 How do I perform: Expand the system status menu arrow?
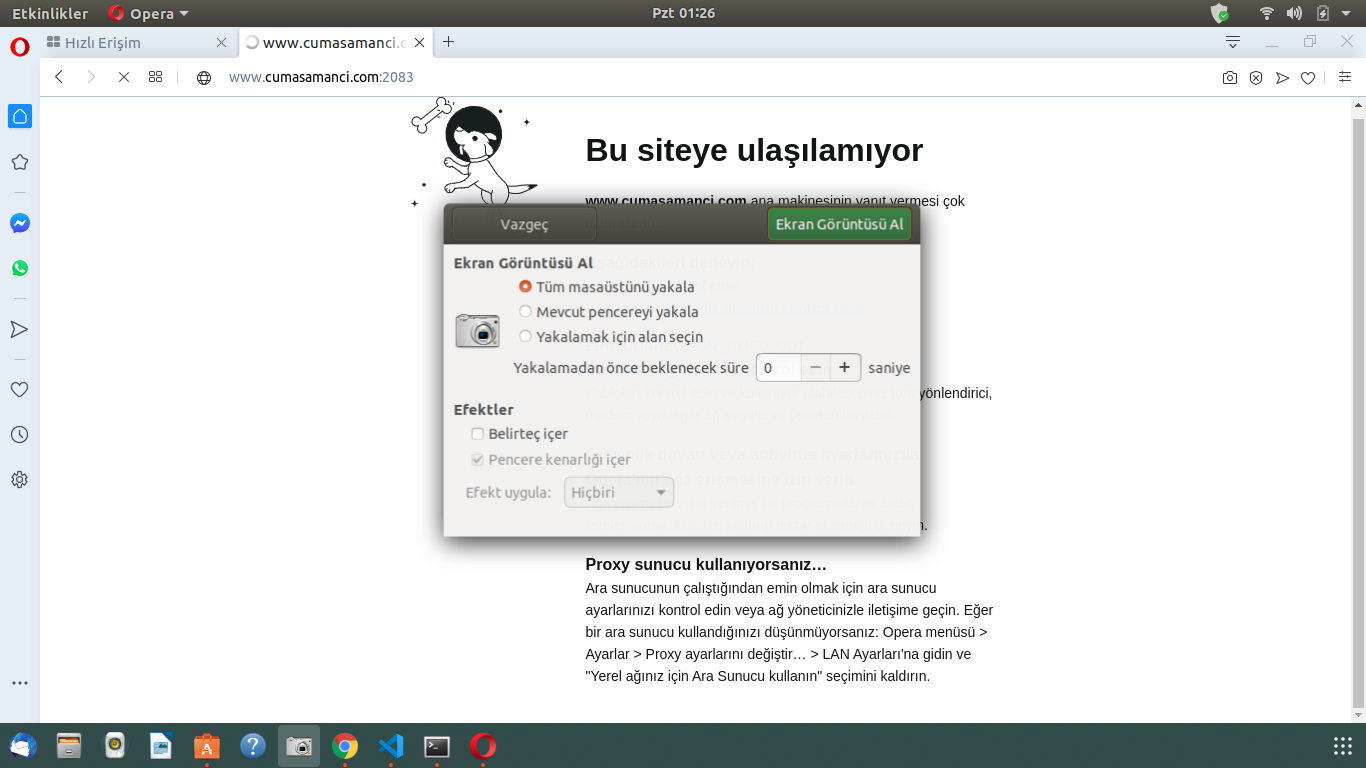(x=1346, y=13)
